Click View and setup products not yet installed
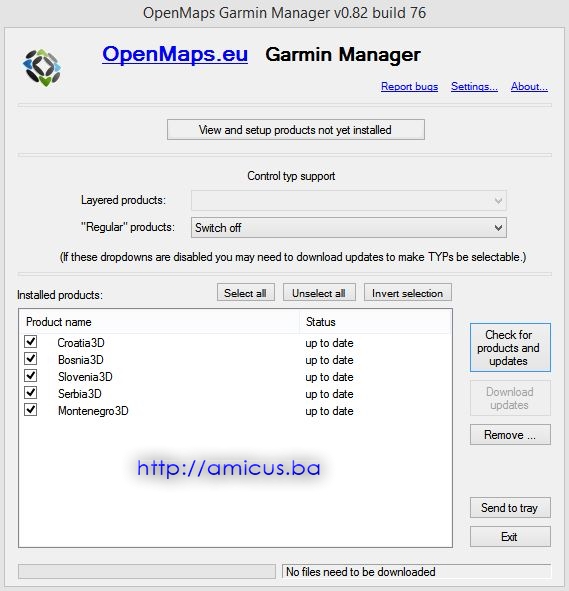The width and height of the screenshot is (569, 591). pos(296,130)
